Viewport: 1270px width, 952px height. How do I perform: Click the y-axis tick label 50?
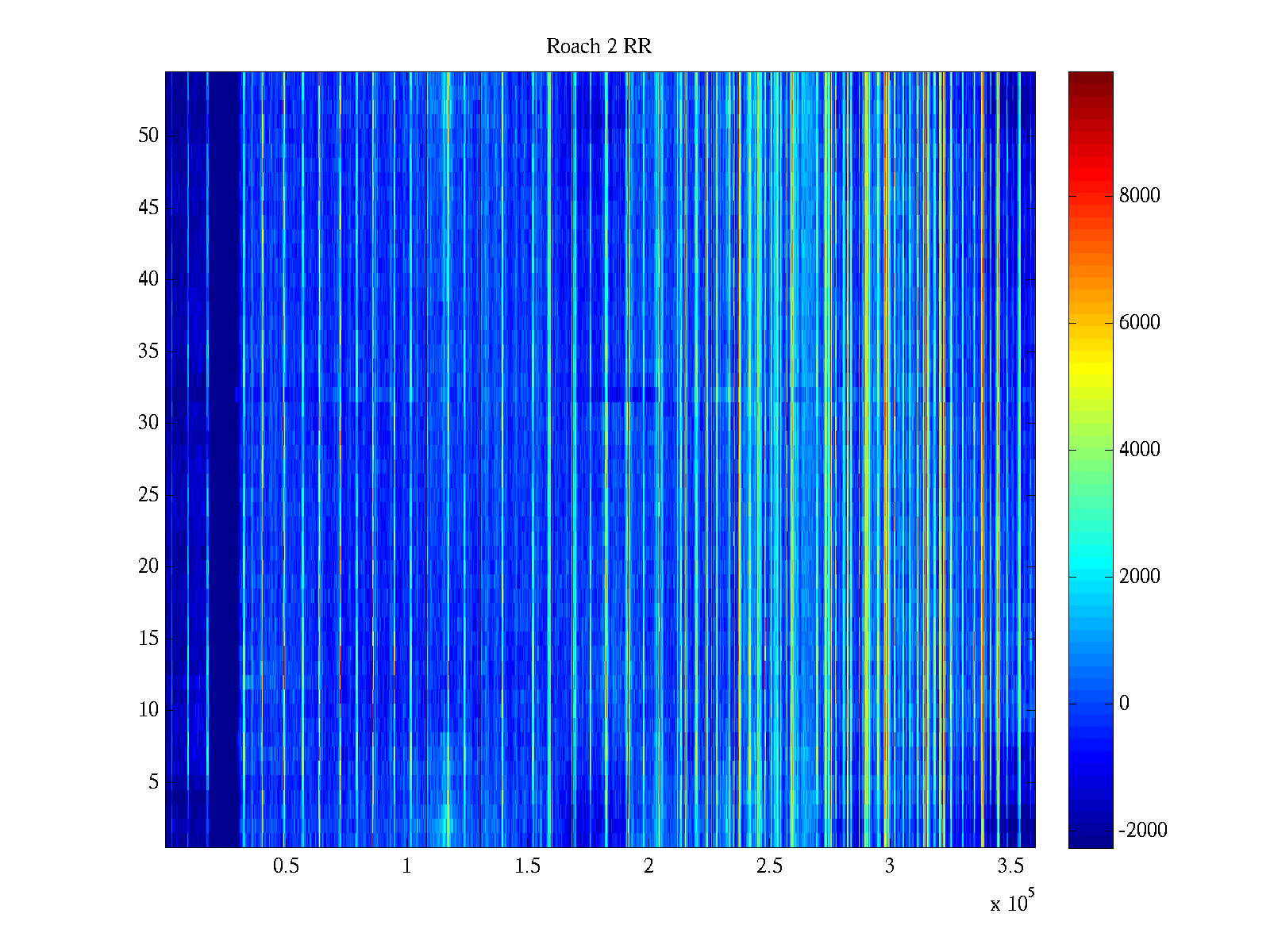point(148,136)
